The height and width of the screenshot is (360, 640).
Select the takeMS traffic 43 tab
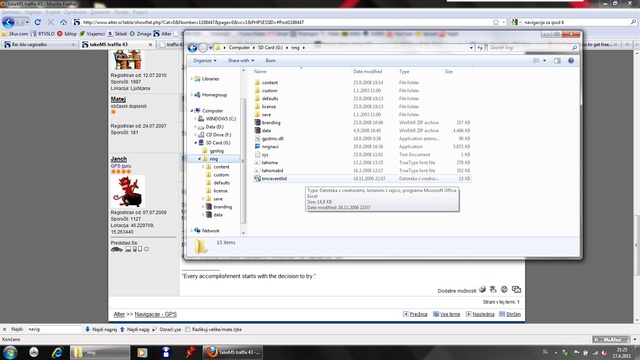[x=116, y=44]
